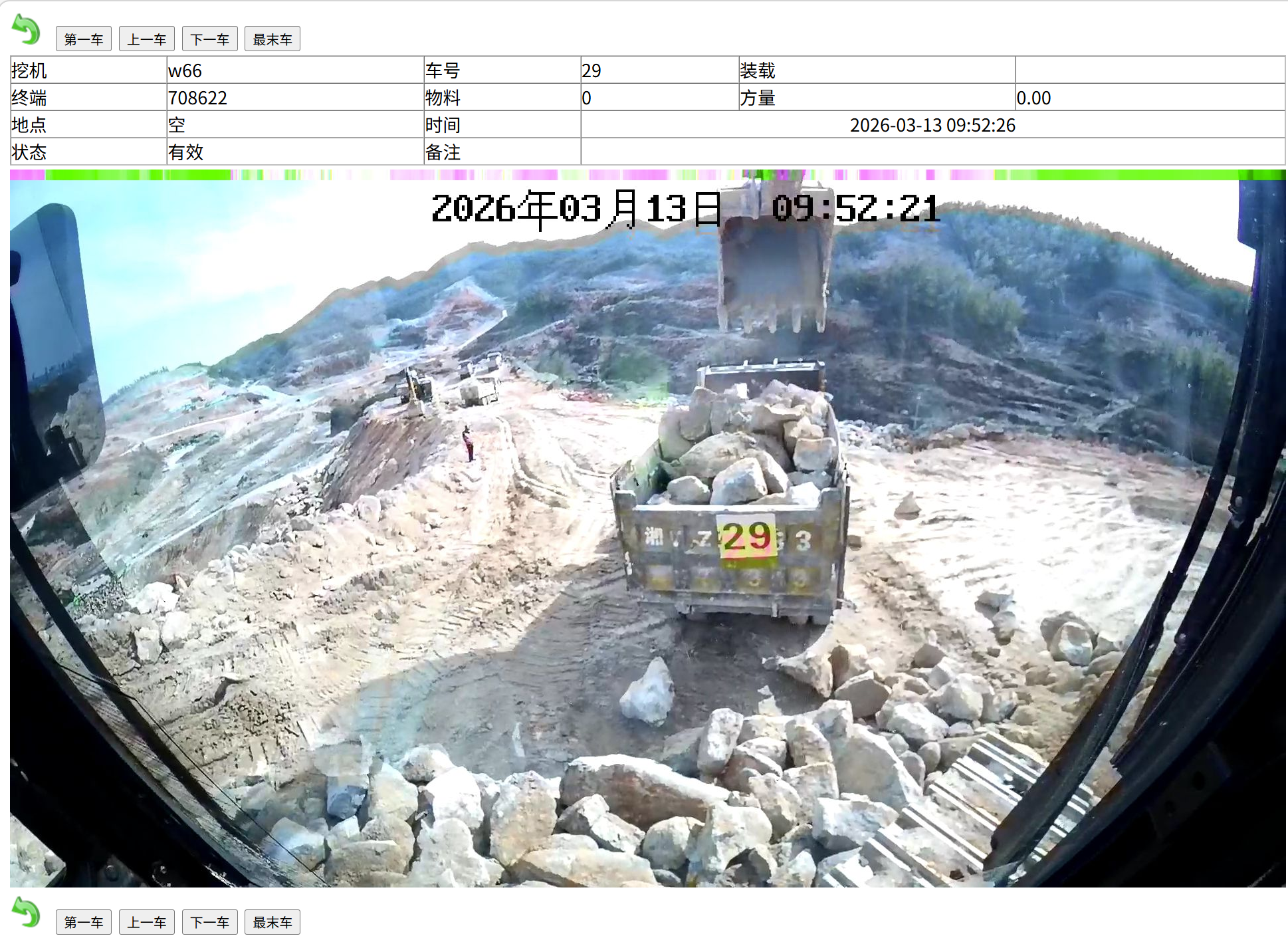Click the yellow 29 label on truck

tap(747, 538)
